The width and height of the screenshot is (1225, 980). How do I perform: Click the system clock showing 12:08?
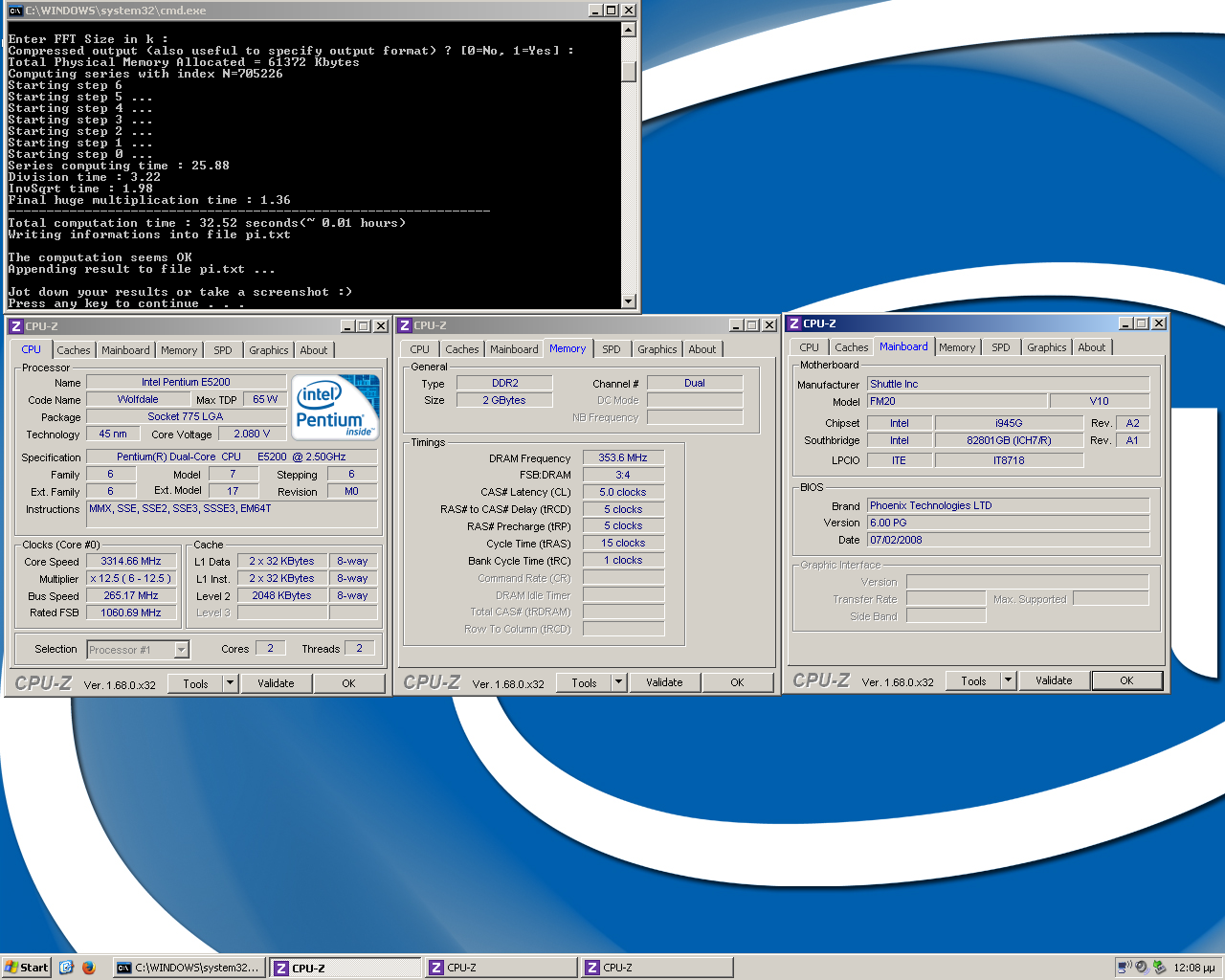(x=1193, y=968)
